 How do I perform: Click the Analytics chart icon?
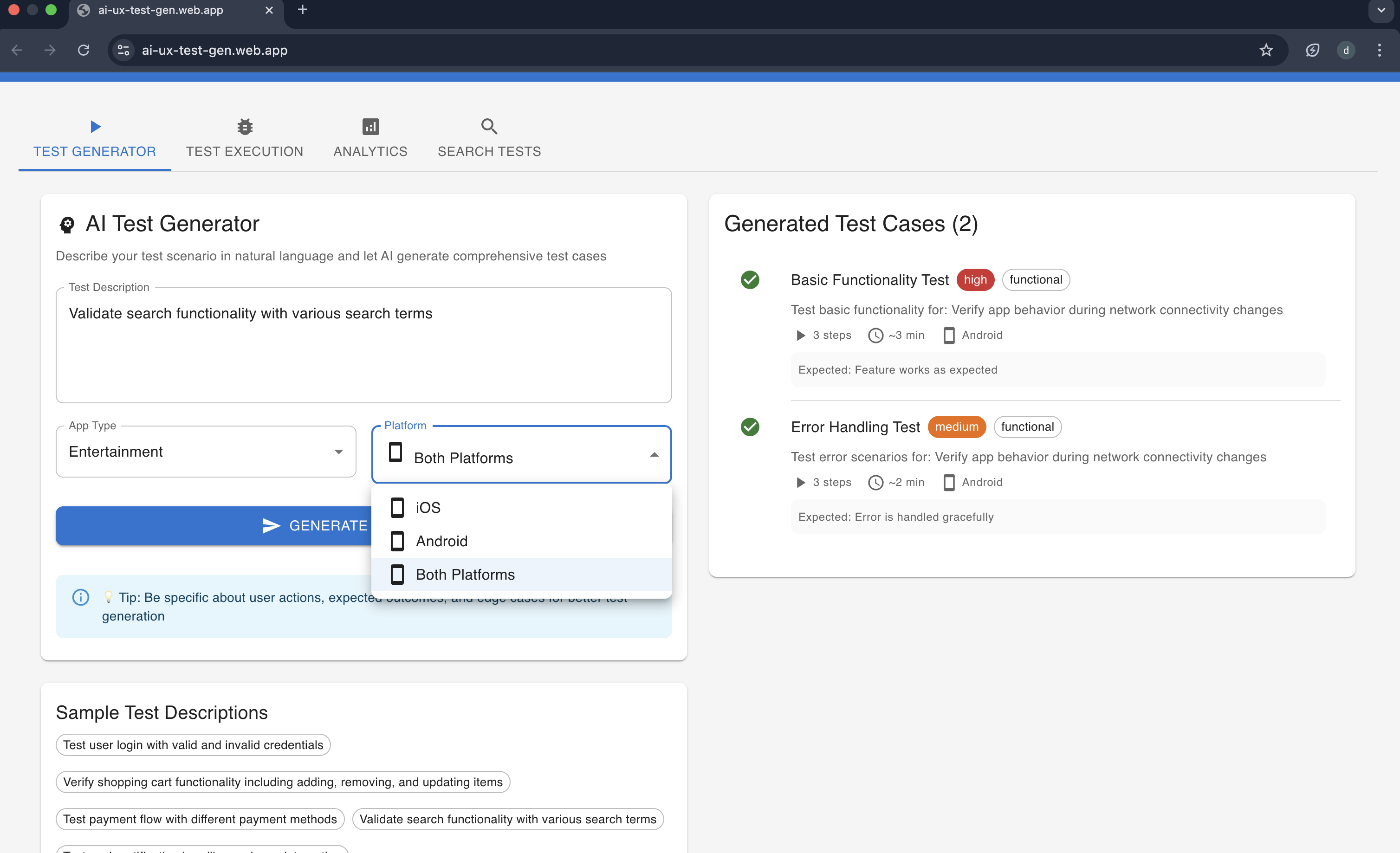tap(370, 126)
